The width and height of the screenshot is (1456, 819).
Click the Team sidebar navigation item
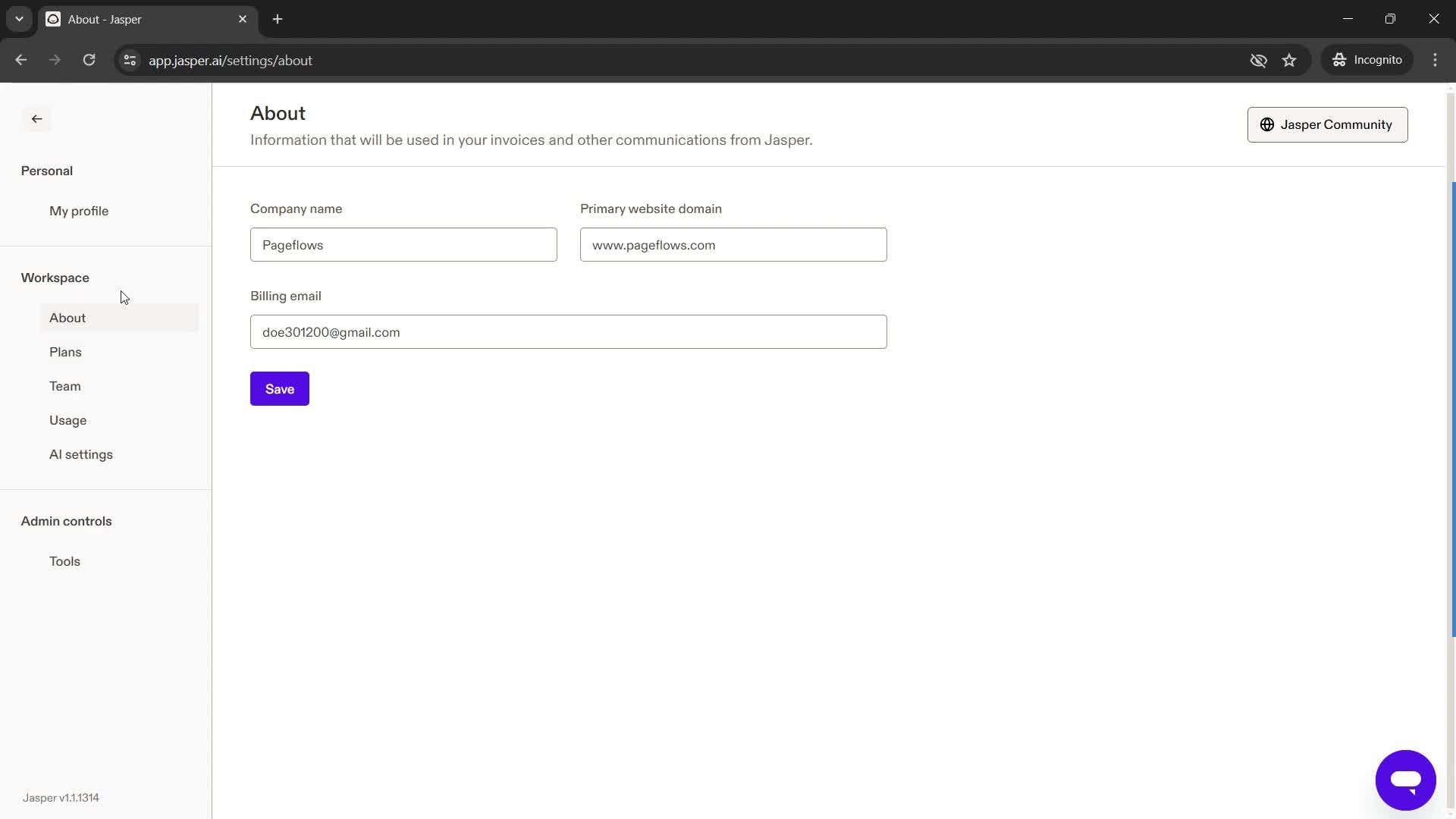pos(65,386)
